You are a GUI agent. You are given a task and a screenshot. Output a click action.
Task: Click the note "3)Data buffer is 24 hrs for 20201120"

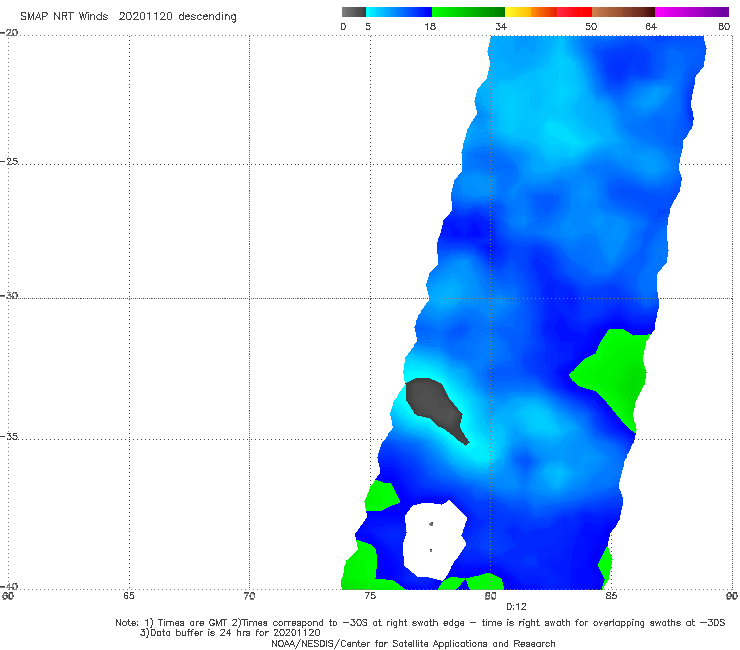click(x=230, y=633)
